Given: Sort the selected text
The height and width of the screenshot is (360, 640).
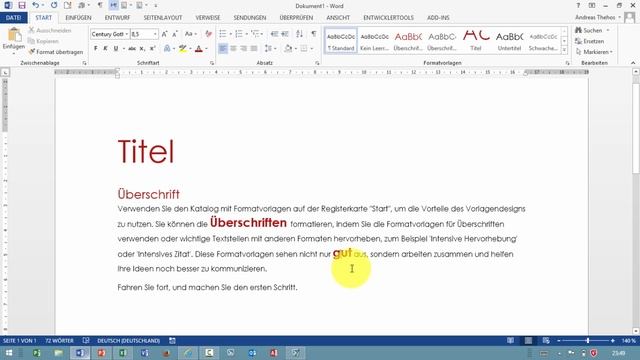Looking at the screenshot, I should point(300,34).
